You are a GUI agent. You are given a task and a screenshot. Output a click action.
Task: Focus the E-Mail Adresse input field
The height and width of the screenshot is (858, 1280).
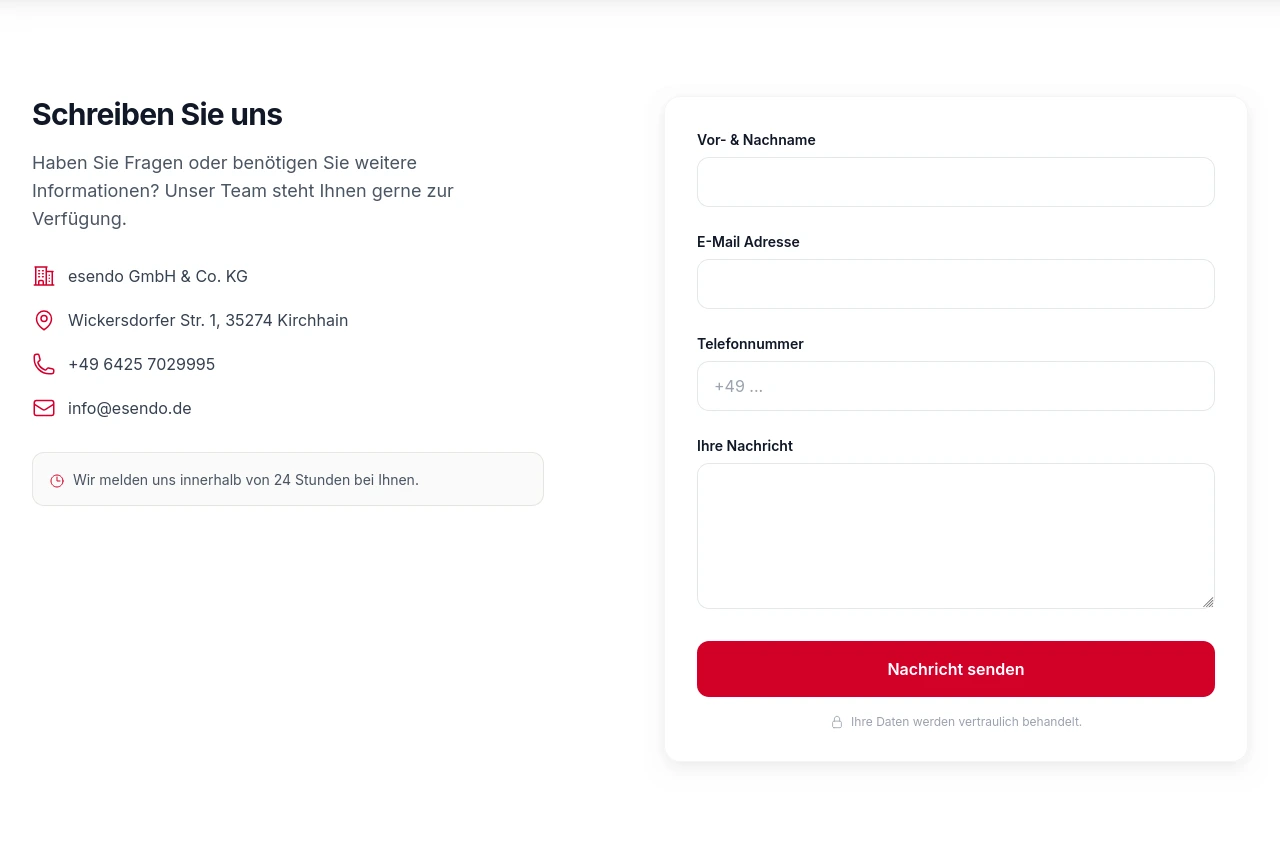tap(955, 284)
